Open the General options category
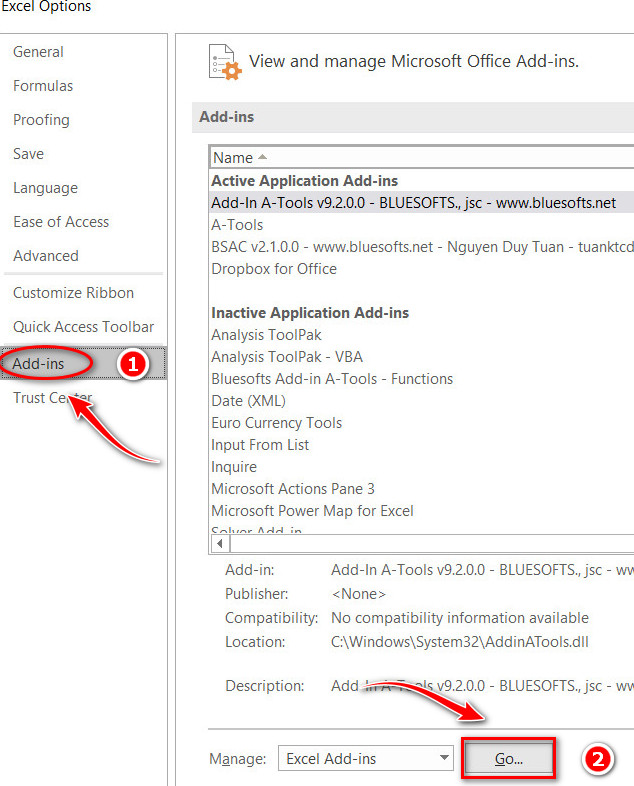 coord(39,52)
